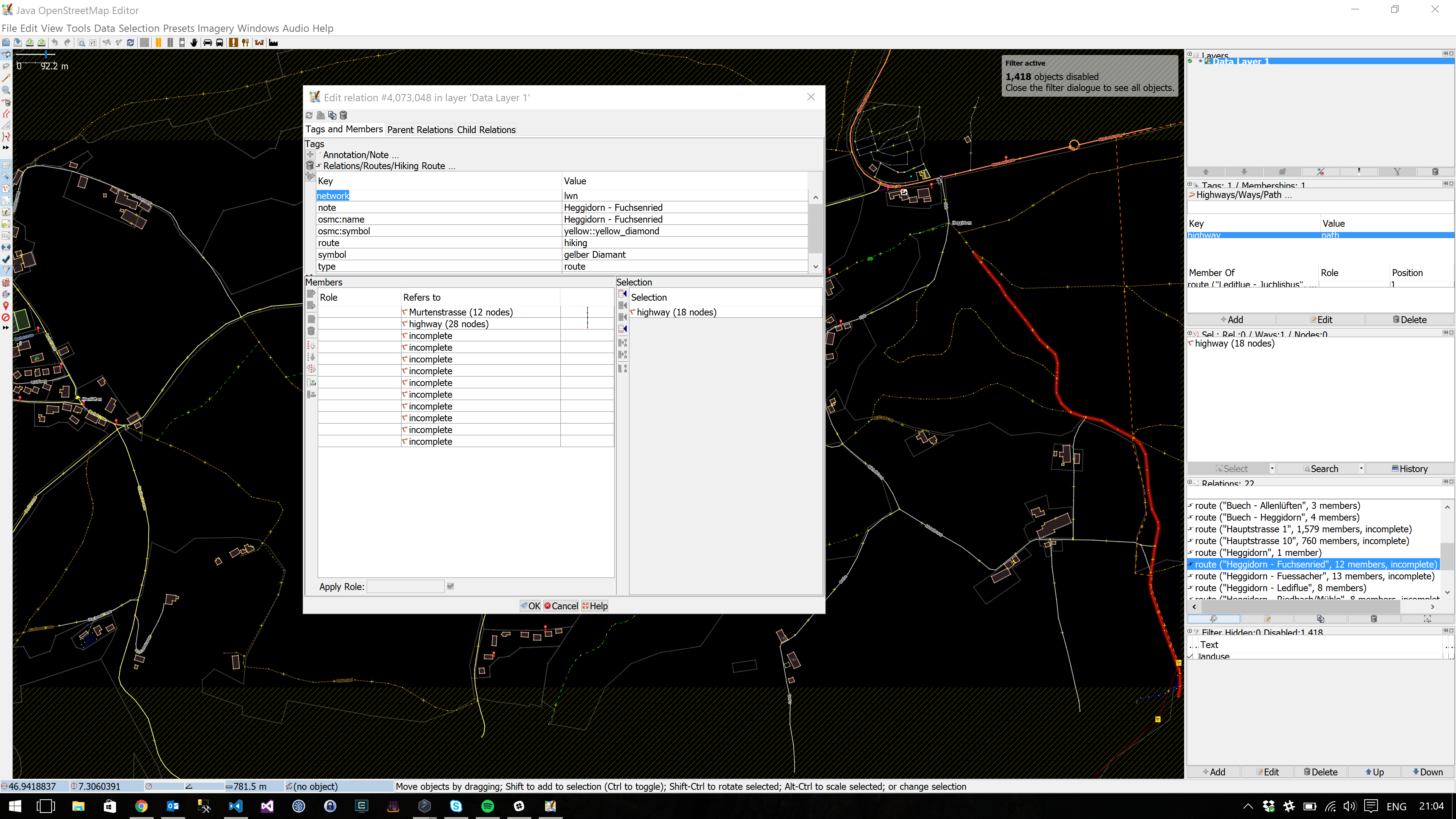The width and height of the screenshot is (1456, 819).
Task: Click the Lasso selection tool
Action: 6,66
